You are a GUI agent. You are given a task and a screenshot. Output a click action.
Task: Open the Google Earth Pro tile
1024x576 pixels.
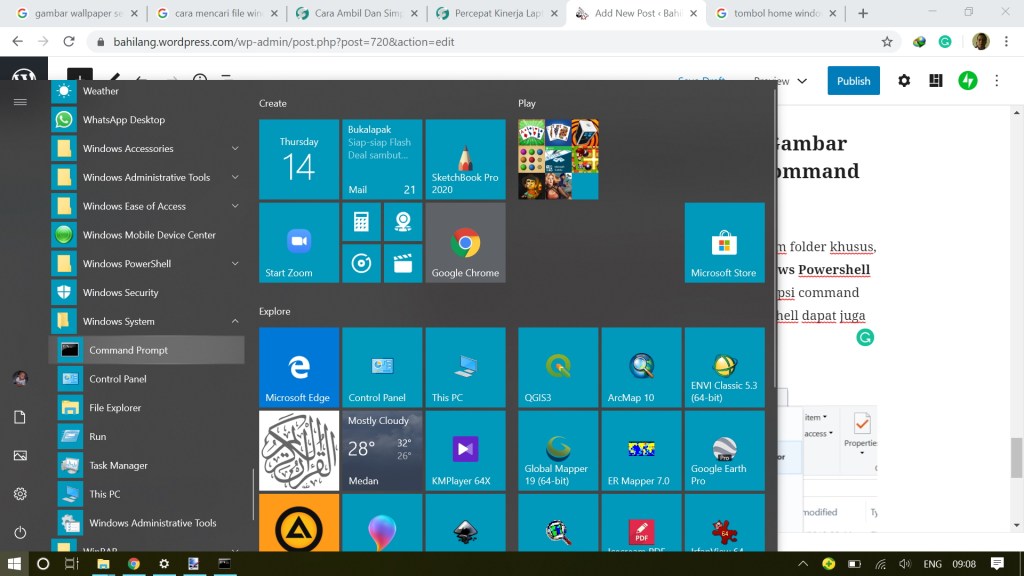click(x=724, y=450)
